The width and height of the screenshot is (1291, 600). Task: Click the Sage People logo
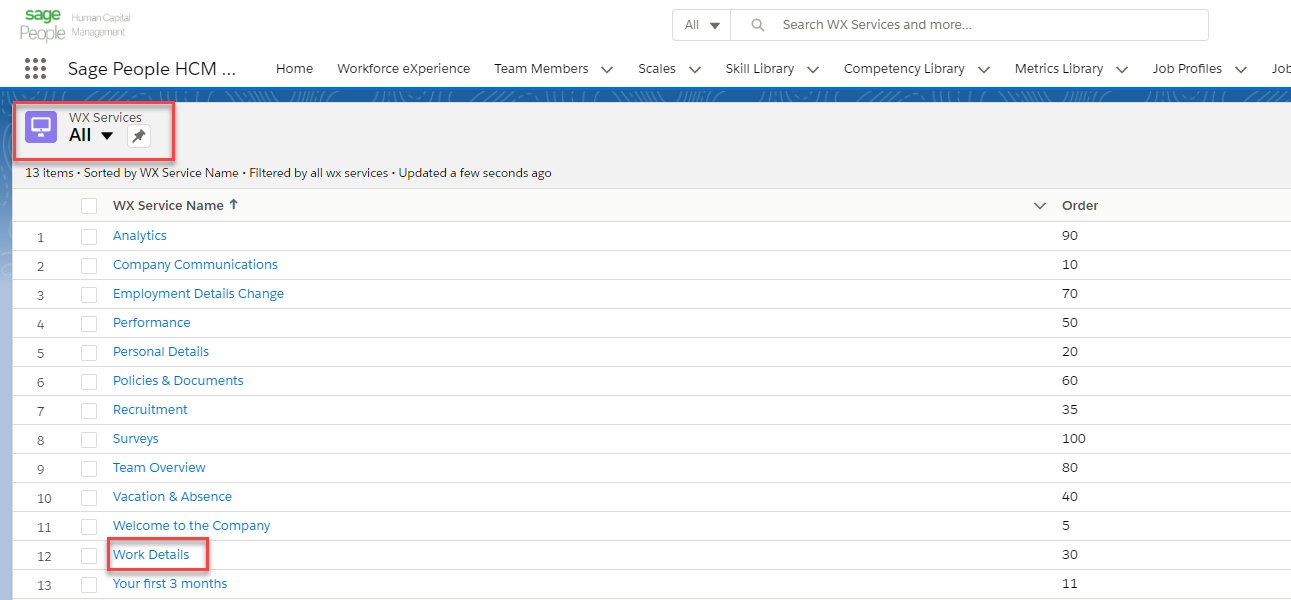pyautogui.click(x=43, y=25)
